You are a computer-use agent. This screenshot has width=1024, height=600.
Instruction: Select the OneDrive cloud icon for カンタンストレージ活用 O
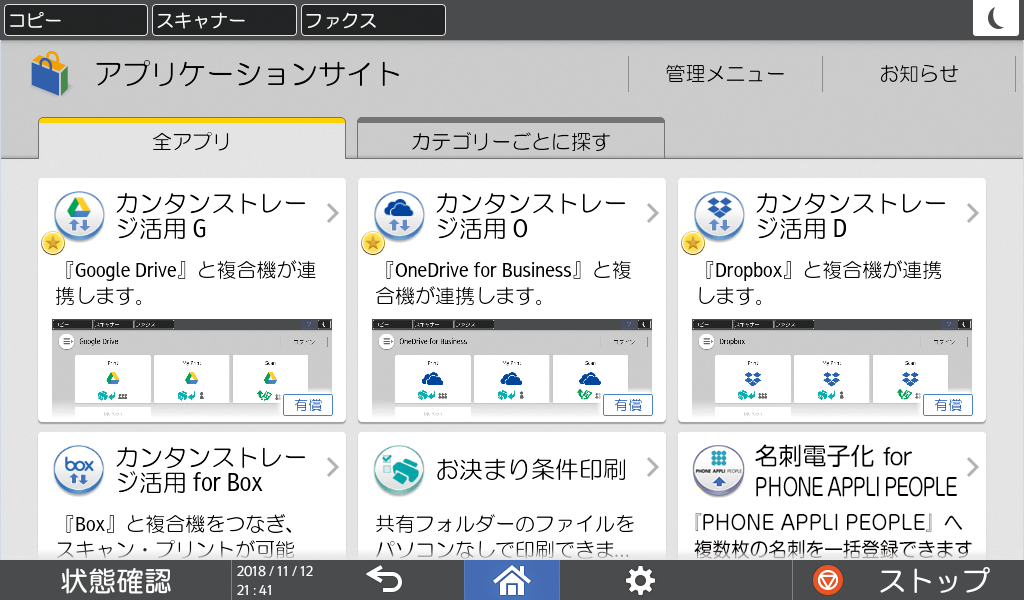(x=398, y=212)
